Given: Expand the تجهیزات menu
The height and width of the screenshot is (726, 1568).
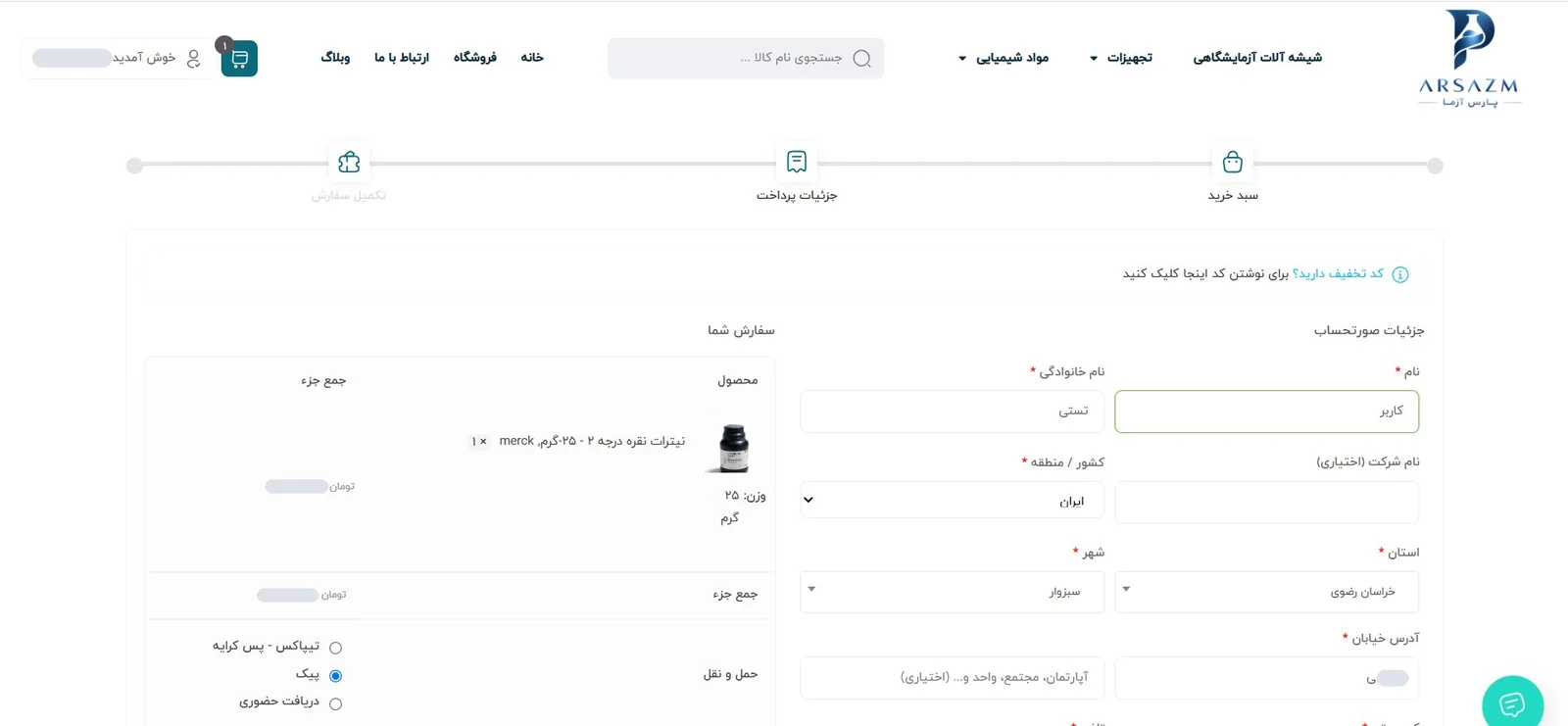Looking at the screenshot, I should click(1121, 58).
